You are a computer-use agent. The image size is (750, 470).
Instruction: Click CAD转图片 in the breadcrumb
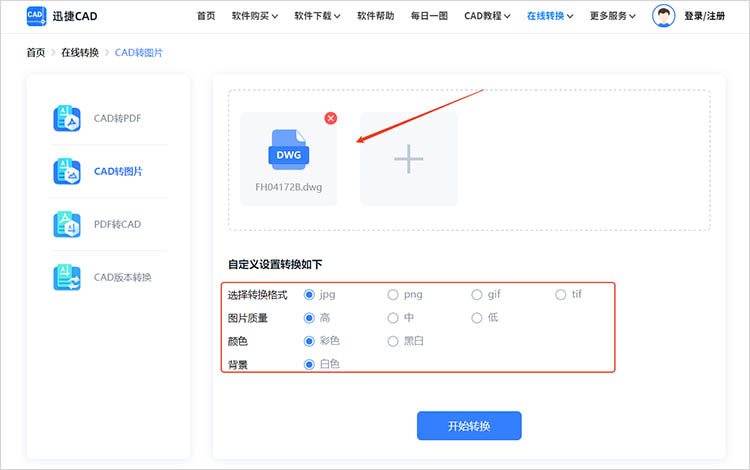[x=139, y=53]
